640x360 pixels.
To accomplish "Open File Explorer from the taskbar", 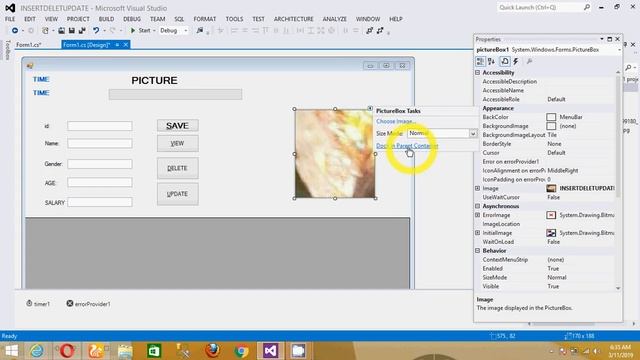I will click(x=125, y=351).
